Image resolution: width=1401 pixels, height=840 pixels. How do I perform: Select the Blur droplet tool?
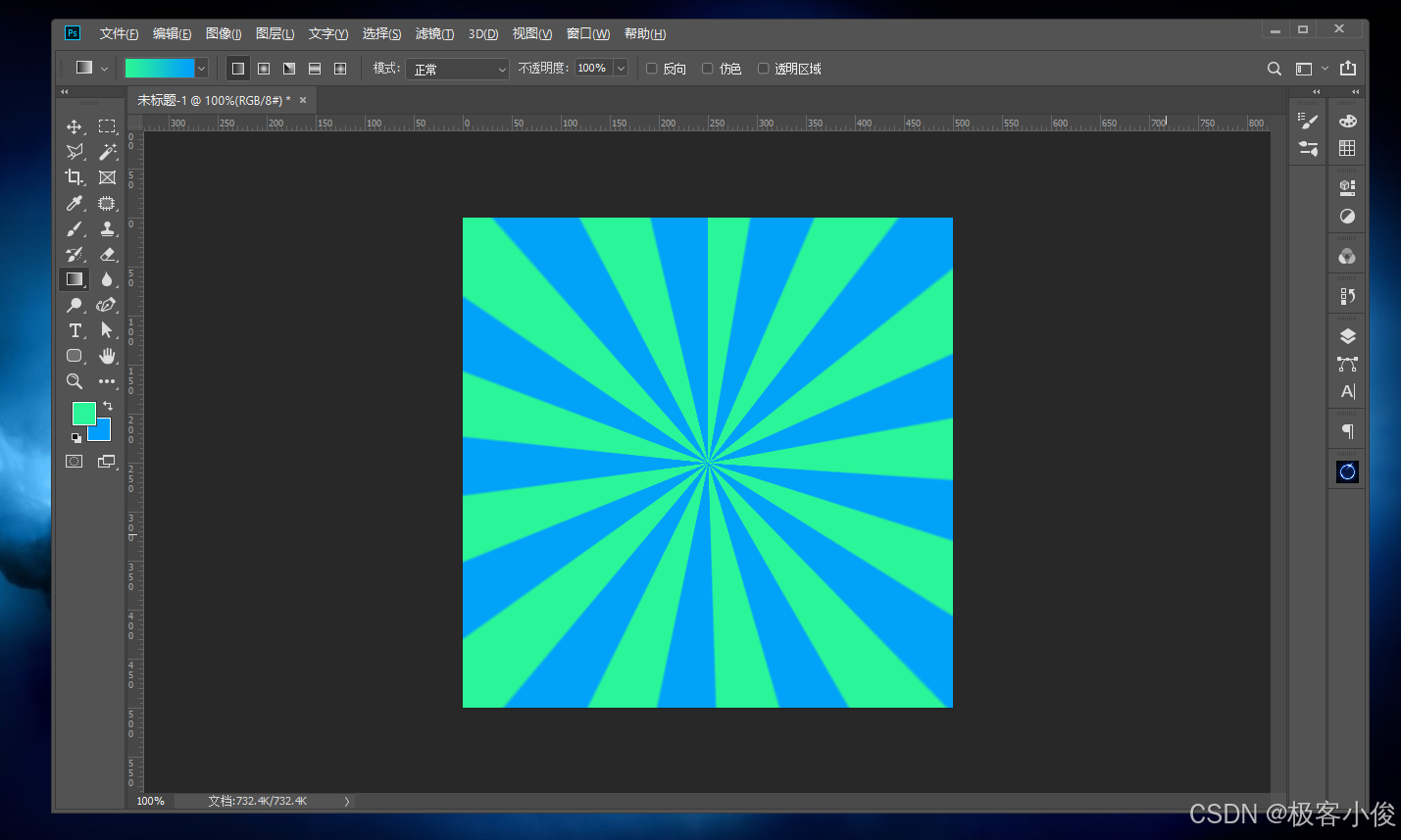click(x=107, y=279)
